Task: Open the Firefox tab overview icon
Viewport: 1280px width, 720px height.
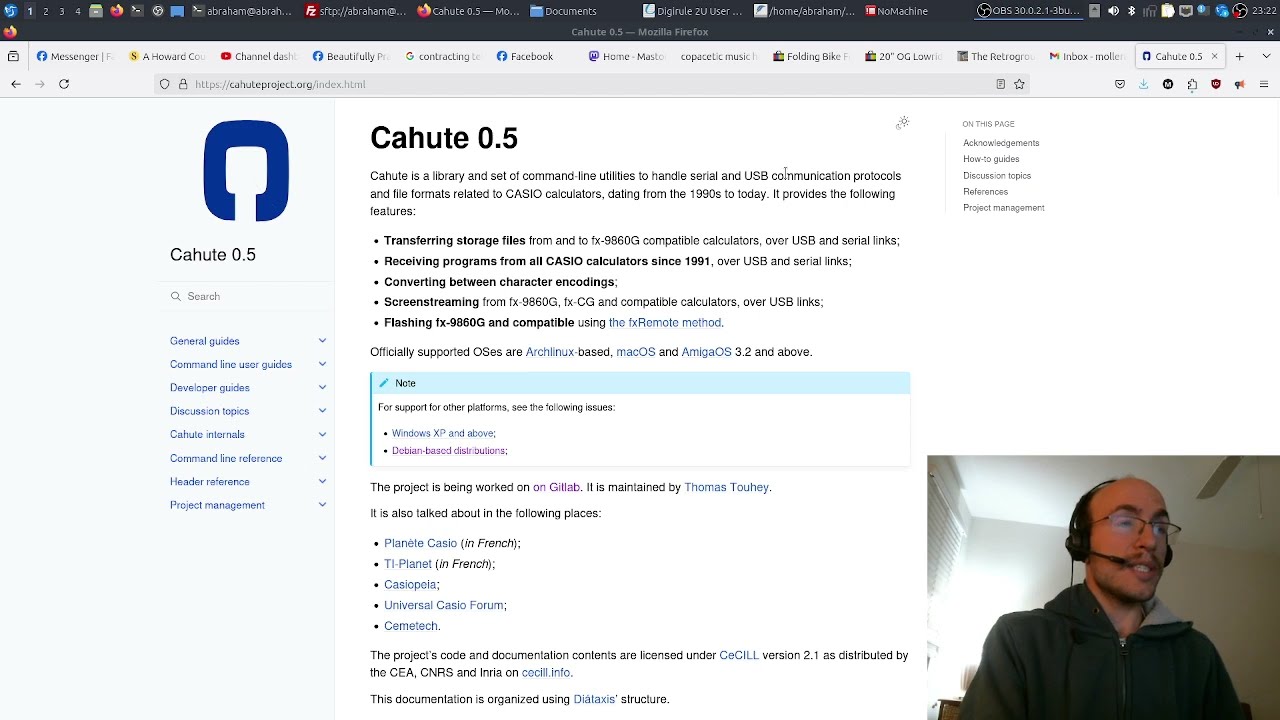Action: tap(13, 56)
